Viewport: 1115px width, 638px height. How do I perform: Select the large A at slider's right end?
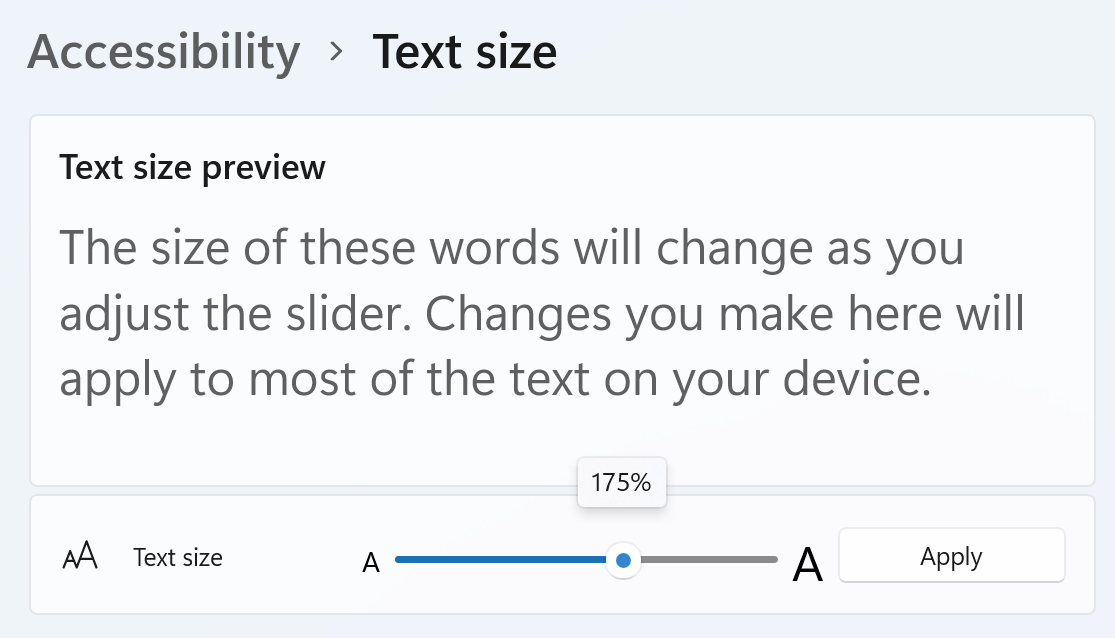[807, 562]
